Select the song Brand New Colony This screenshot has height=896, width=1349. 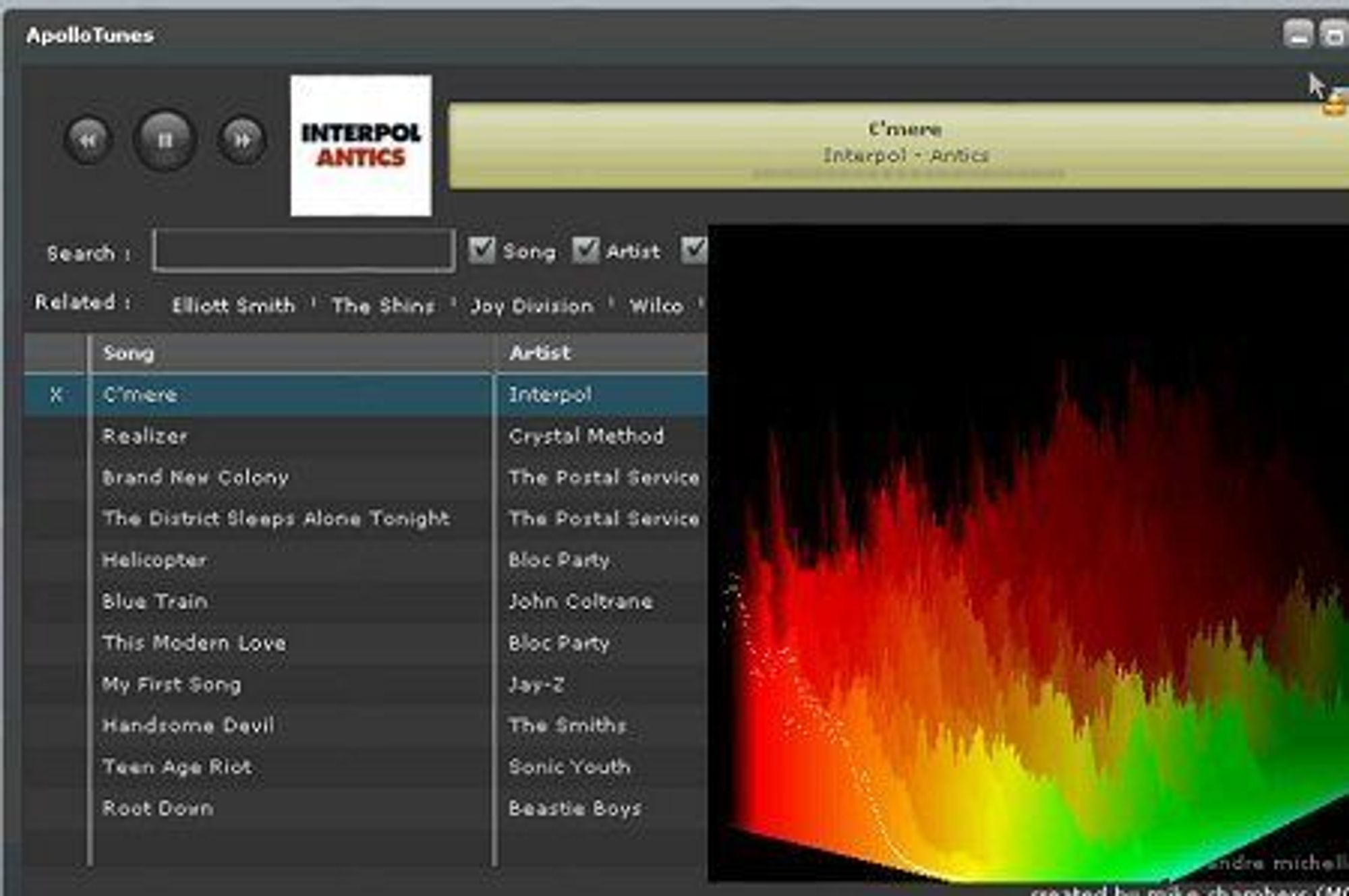196,477
